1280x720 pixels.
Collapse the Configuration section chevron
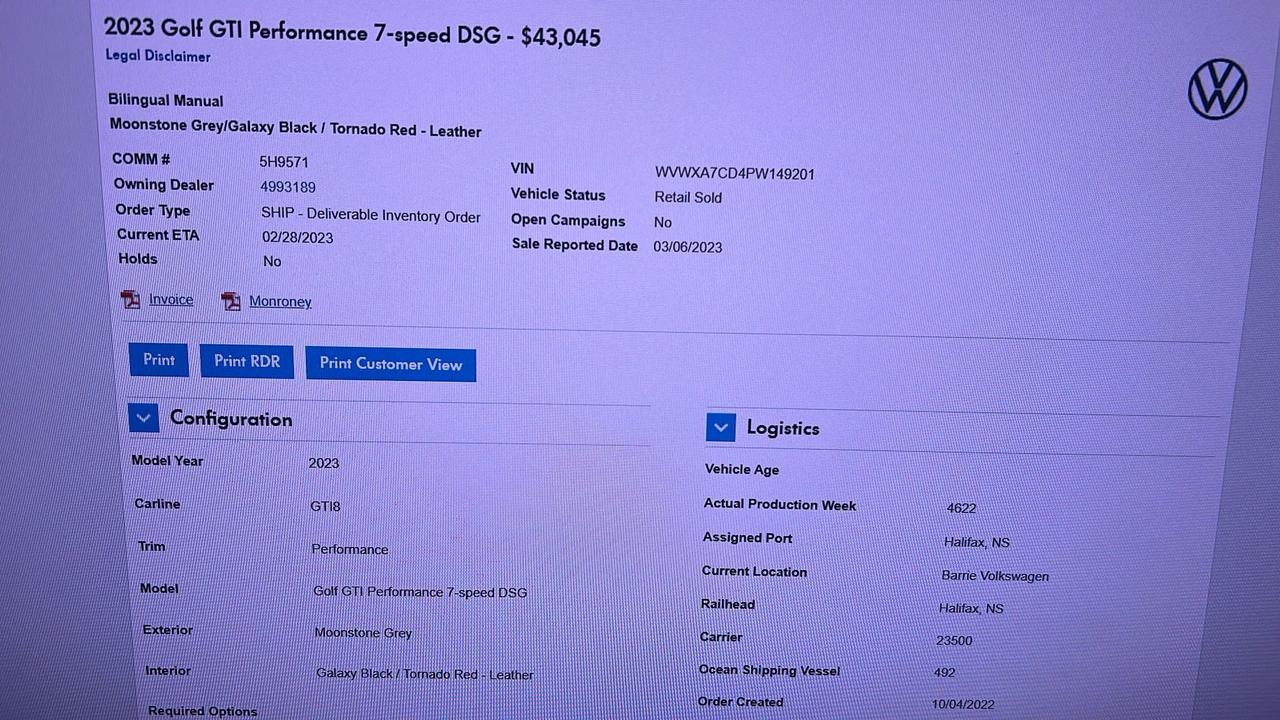144,418
